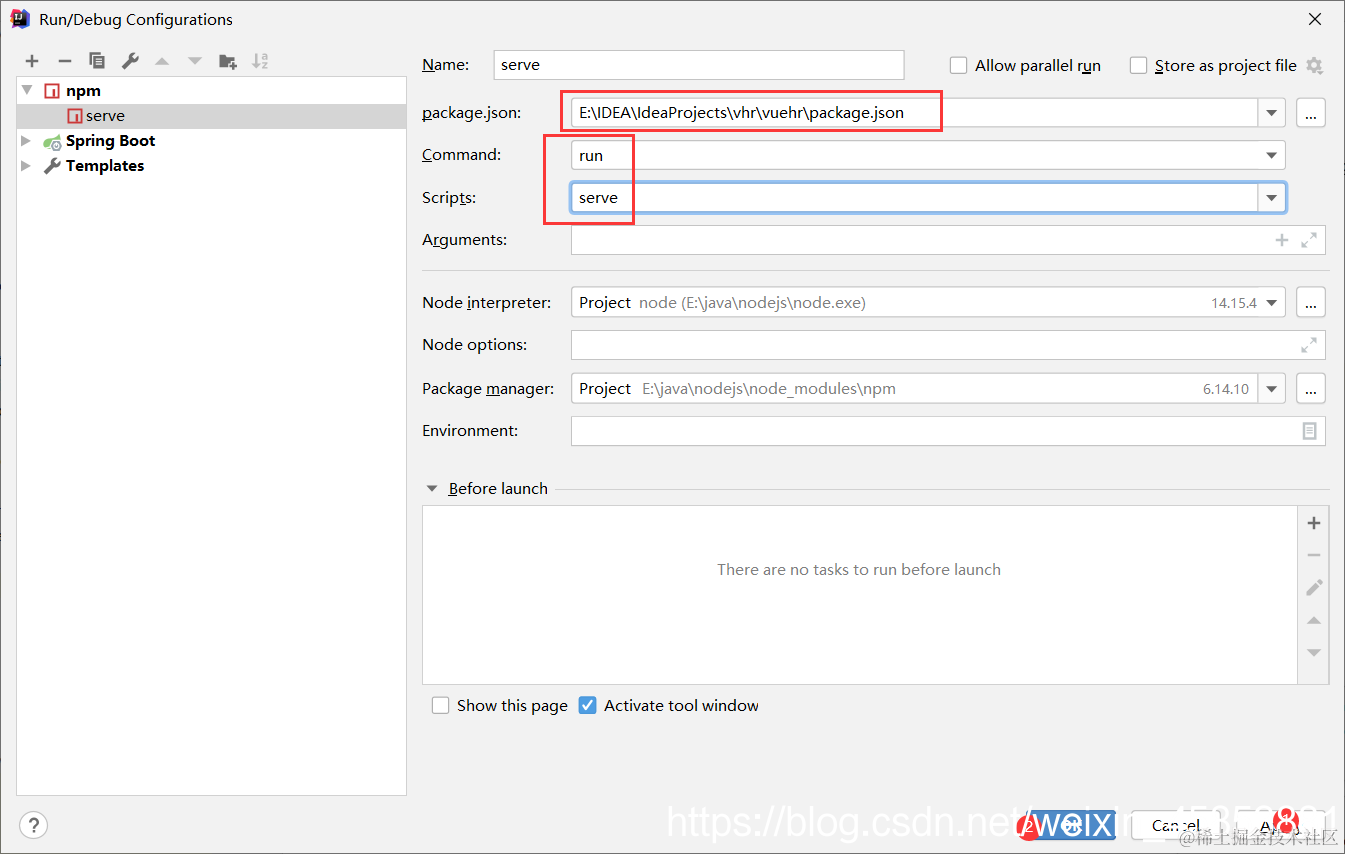Click the Node options input field
The image size is (1345, 854).
948,345
